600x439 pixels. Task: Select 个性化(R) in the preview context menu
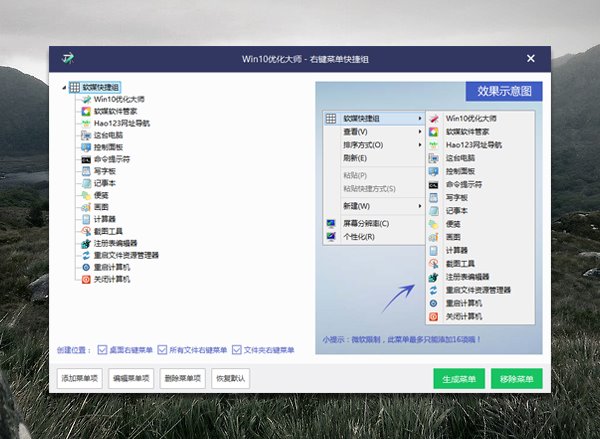pyautogui.click(x=358, y=236)
